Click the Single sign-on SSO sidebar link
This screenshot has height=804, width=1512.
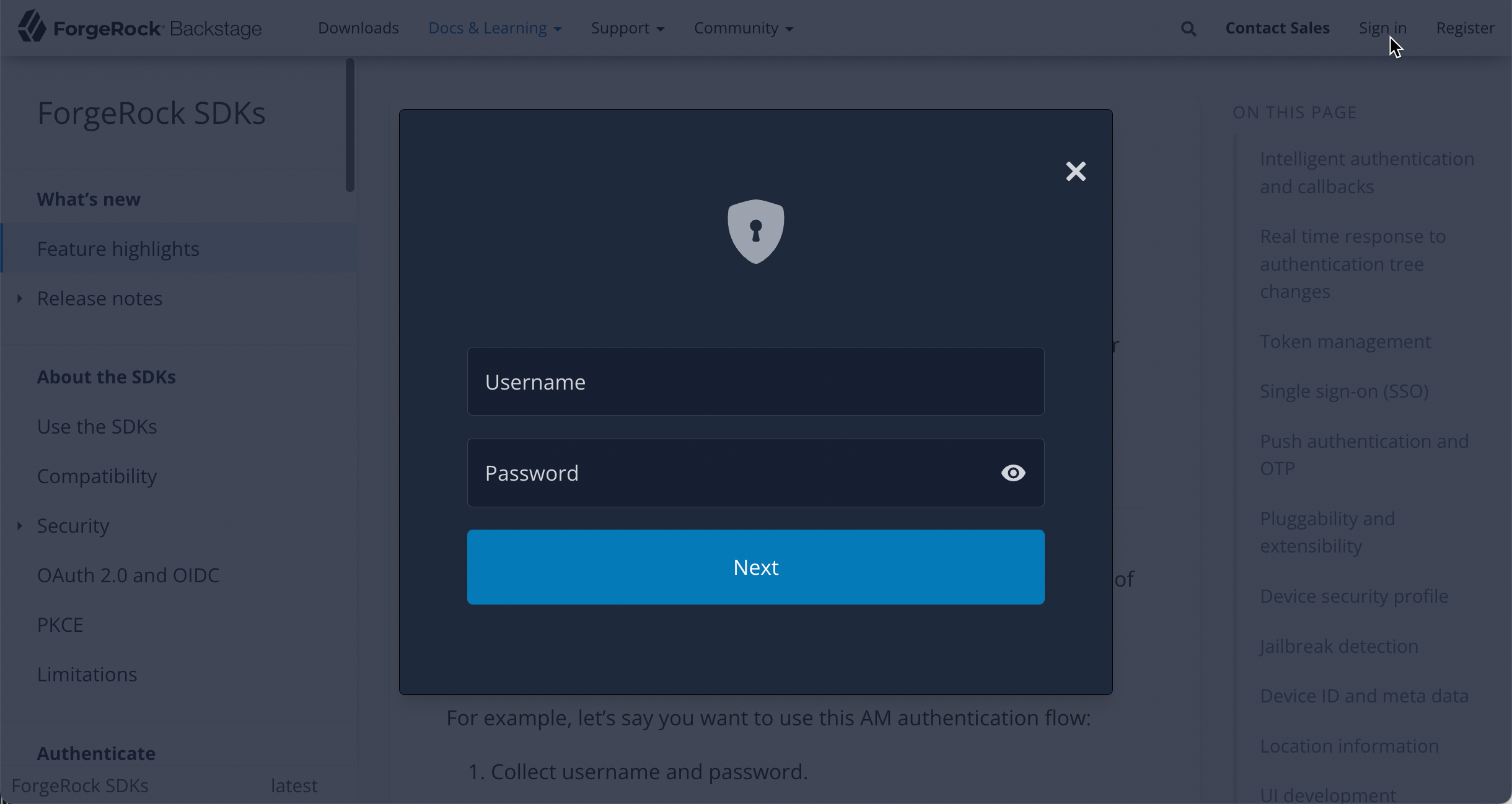(1344, 391)
